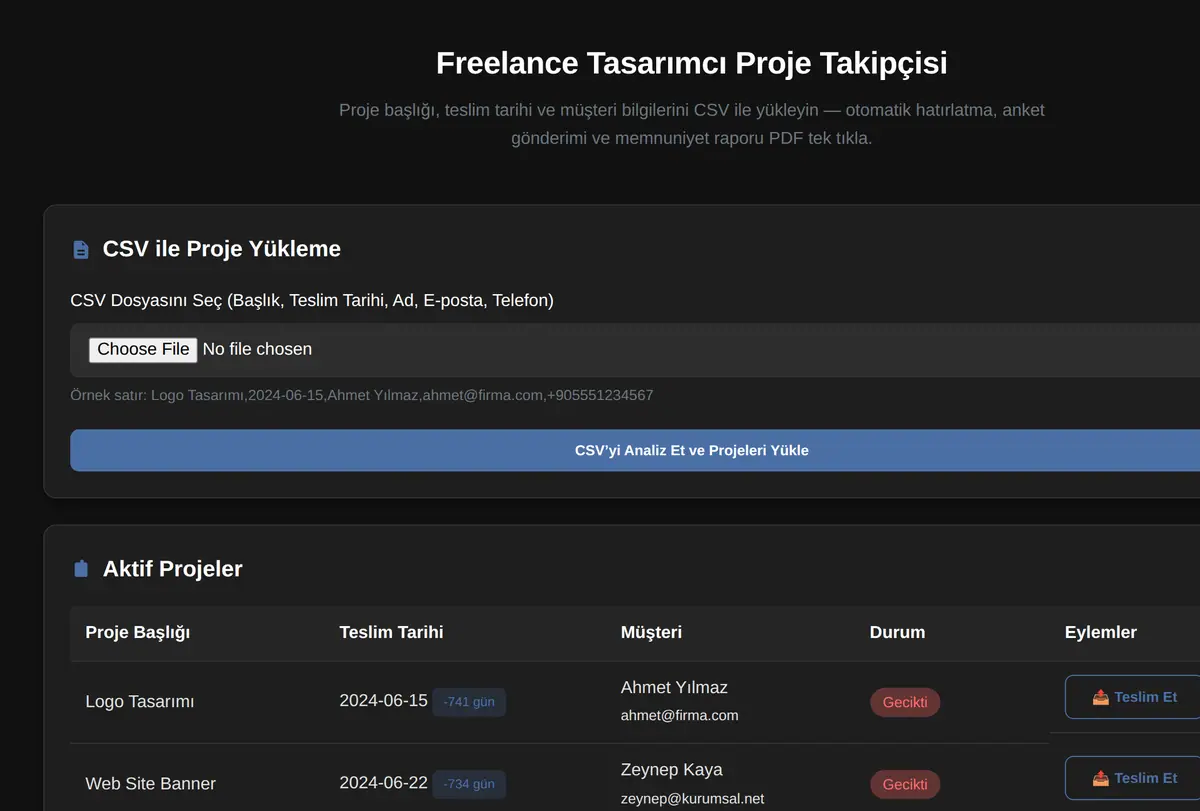Select the Durum column header

[897, 632]
